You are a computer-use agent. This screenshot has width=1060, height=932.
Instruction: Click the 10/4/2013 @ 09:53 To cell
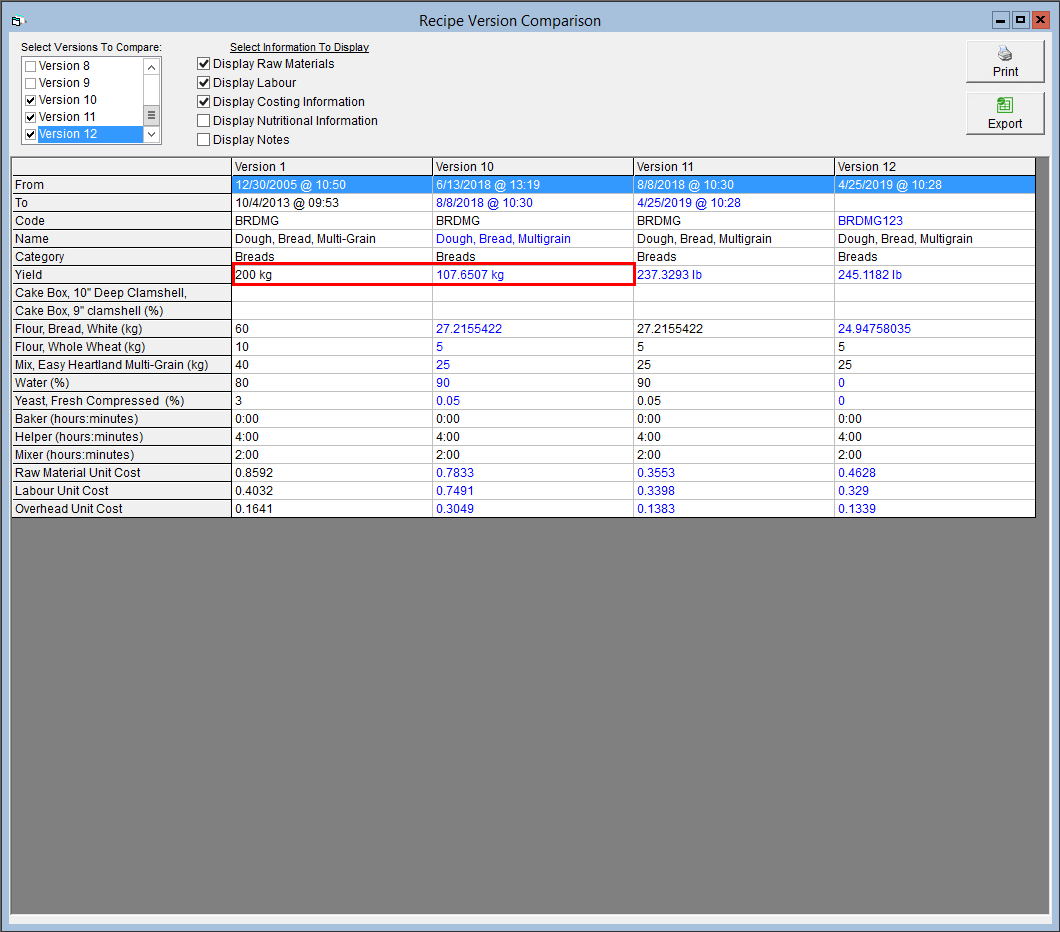pos(332,203)
